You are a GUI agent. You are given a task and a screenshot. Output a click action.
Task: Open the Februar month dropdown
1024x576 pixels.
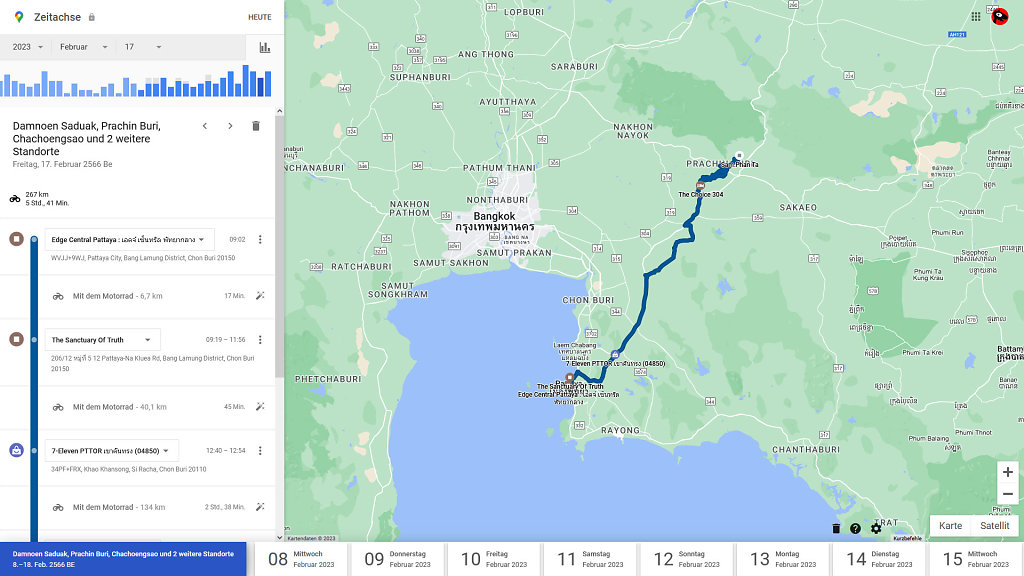coord(85,47)
